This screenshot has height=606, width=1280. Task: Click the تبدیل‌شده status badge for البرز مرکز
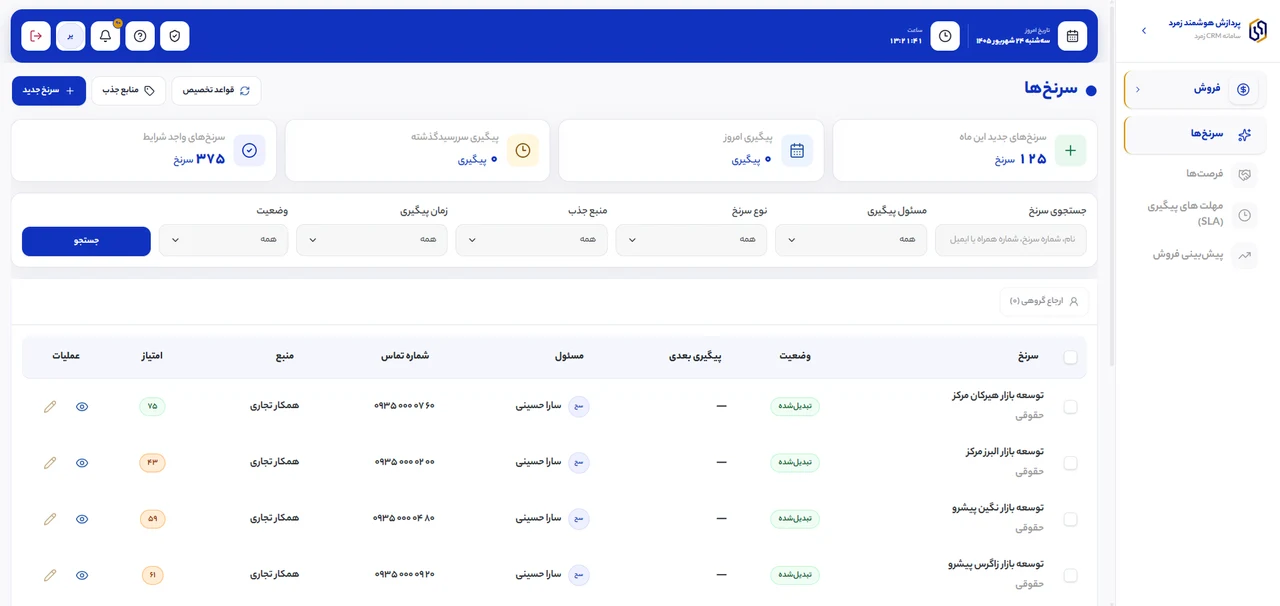[x=795, y=462]
